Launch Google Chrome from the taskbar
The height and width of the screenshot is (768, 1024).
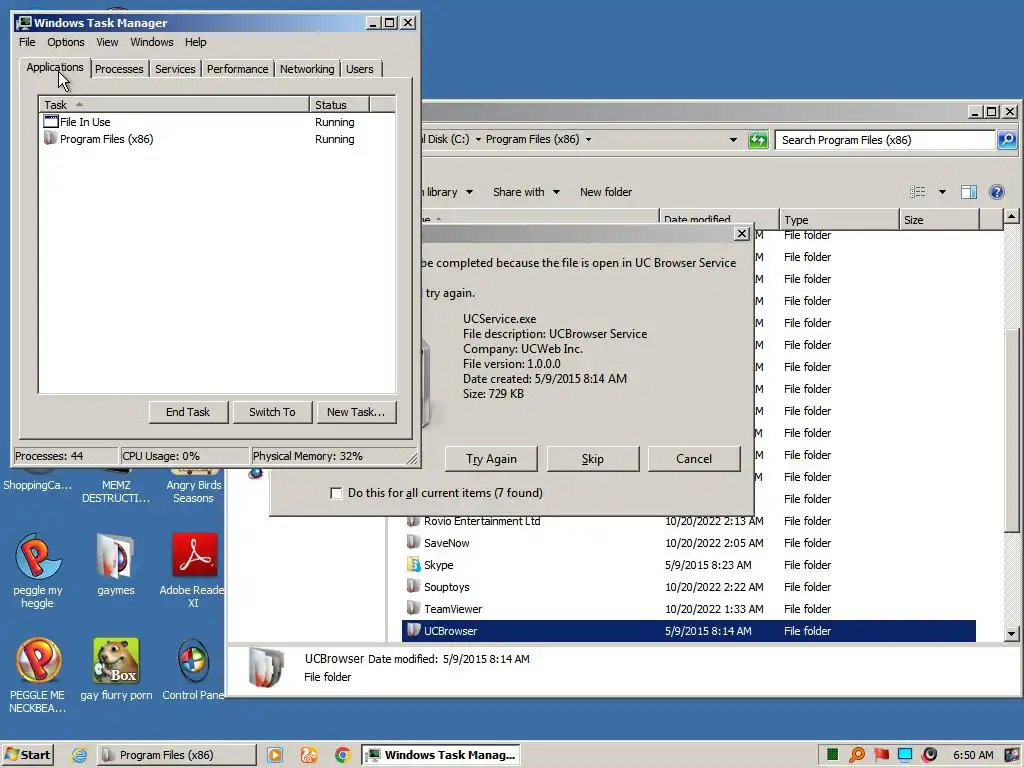(x=343, y=755)
